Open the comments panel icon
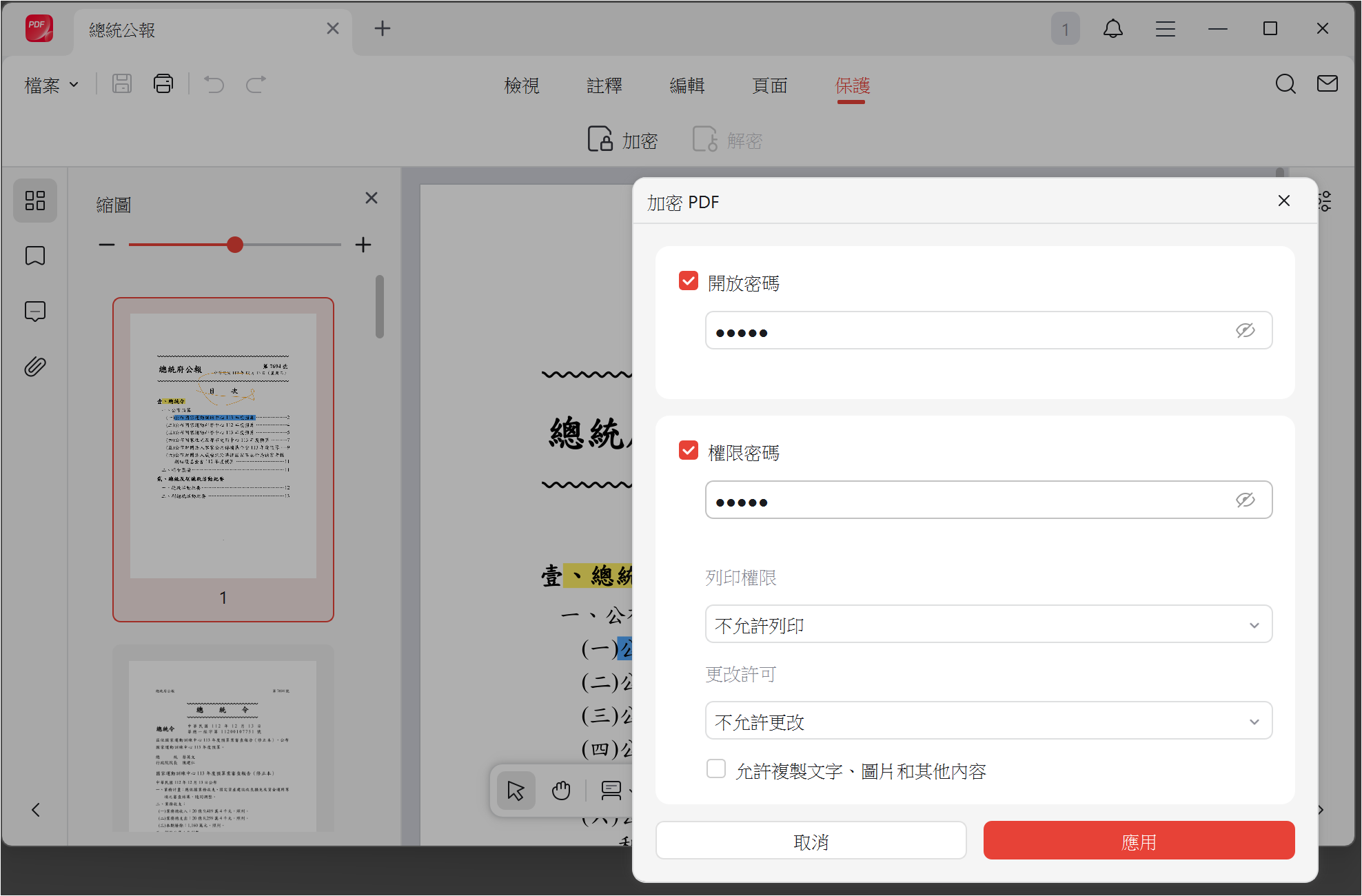This screenshot has height=896, width=1362. pos(35,311)
